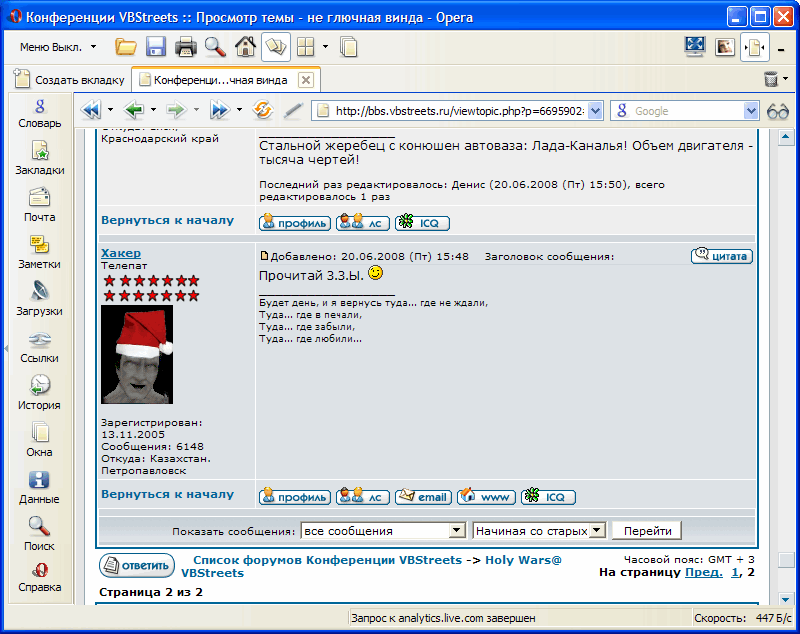
Task: Send ЛС to Денис in upper post
Action: click(363, 223)
